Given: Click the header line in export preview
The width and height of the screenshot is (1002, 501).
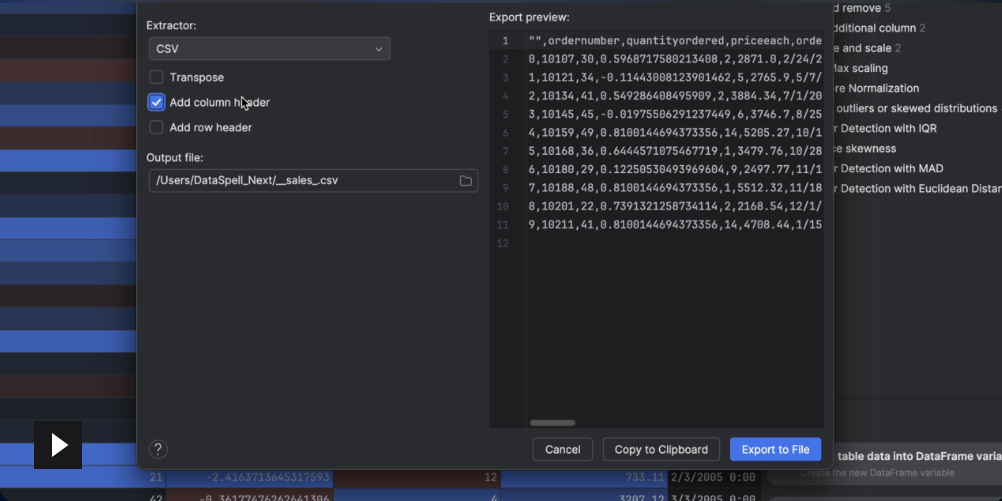Looking at the screenshot, I should tap(675, 41).
